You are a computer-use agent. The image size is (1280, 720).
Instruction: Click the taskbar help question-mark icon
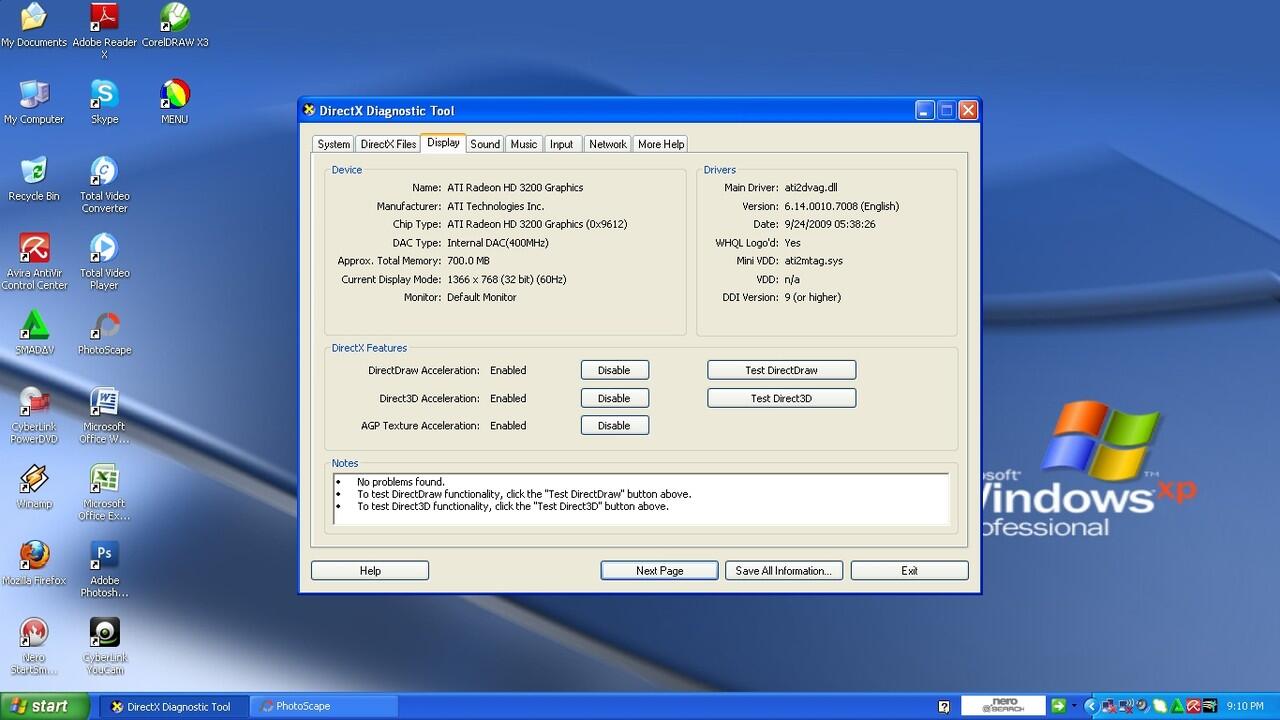click(944, 707)
